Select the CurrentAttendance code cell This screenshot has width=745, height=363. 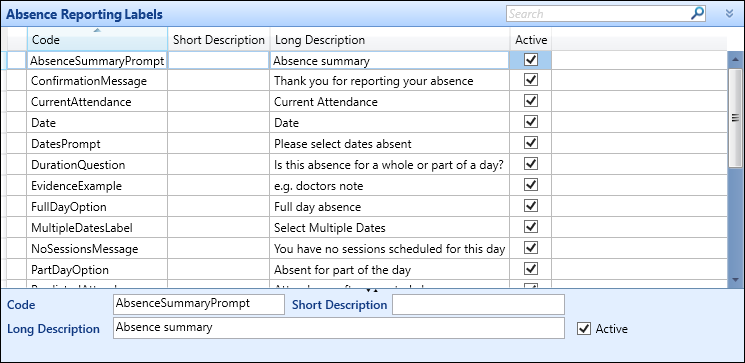pyautogui.click(x=97, y=102)
